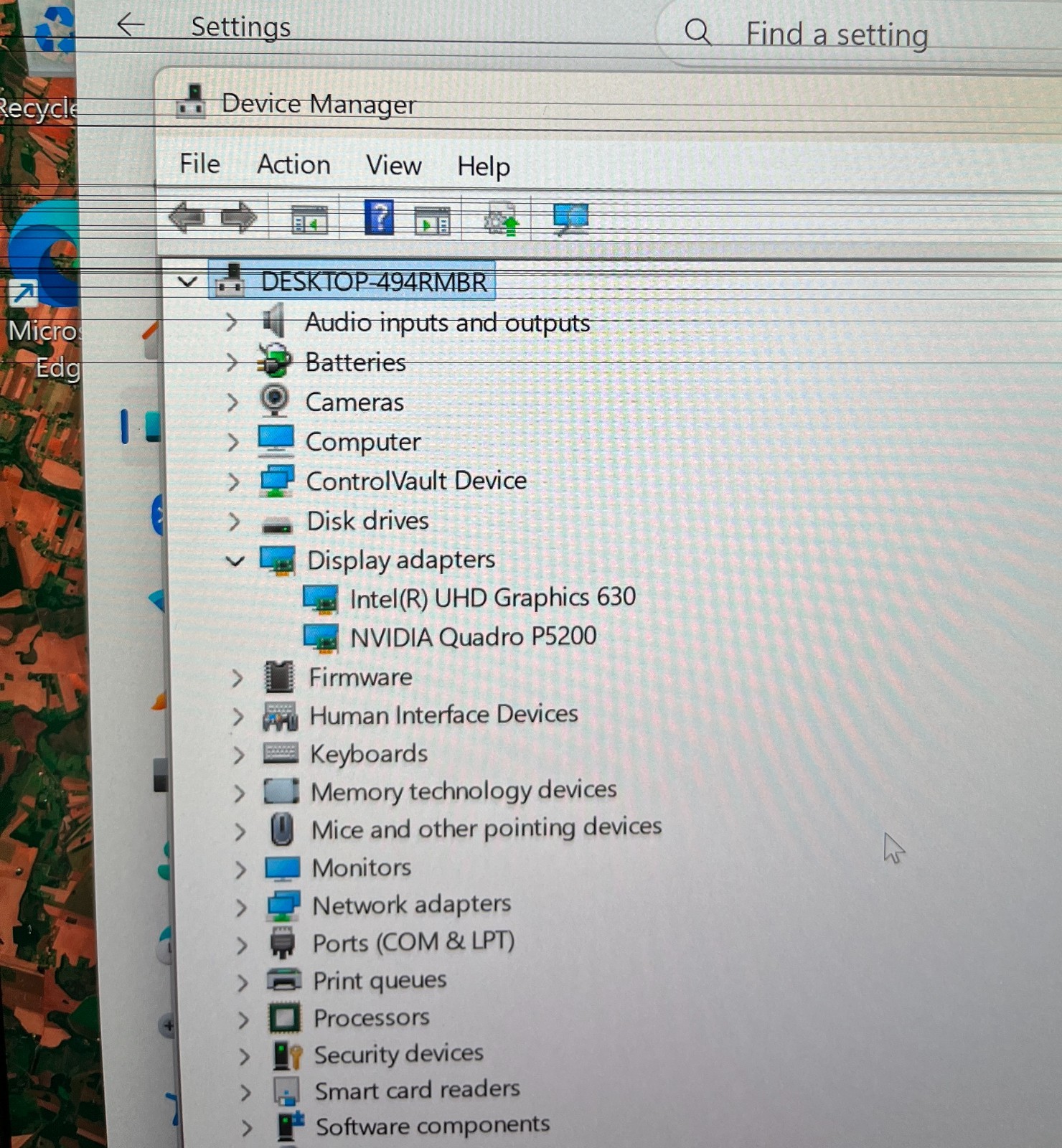
Task: Click the Mice pointing devices icon
Action: coord(282,829)
